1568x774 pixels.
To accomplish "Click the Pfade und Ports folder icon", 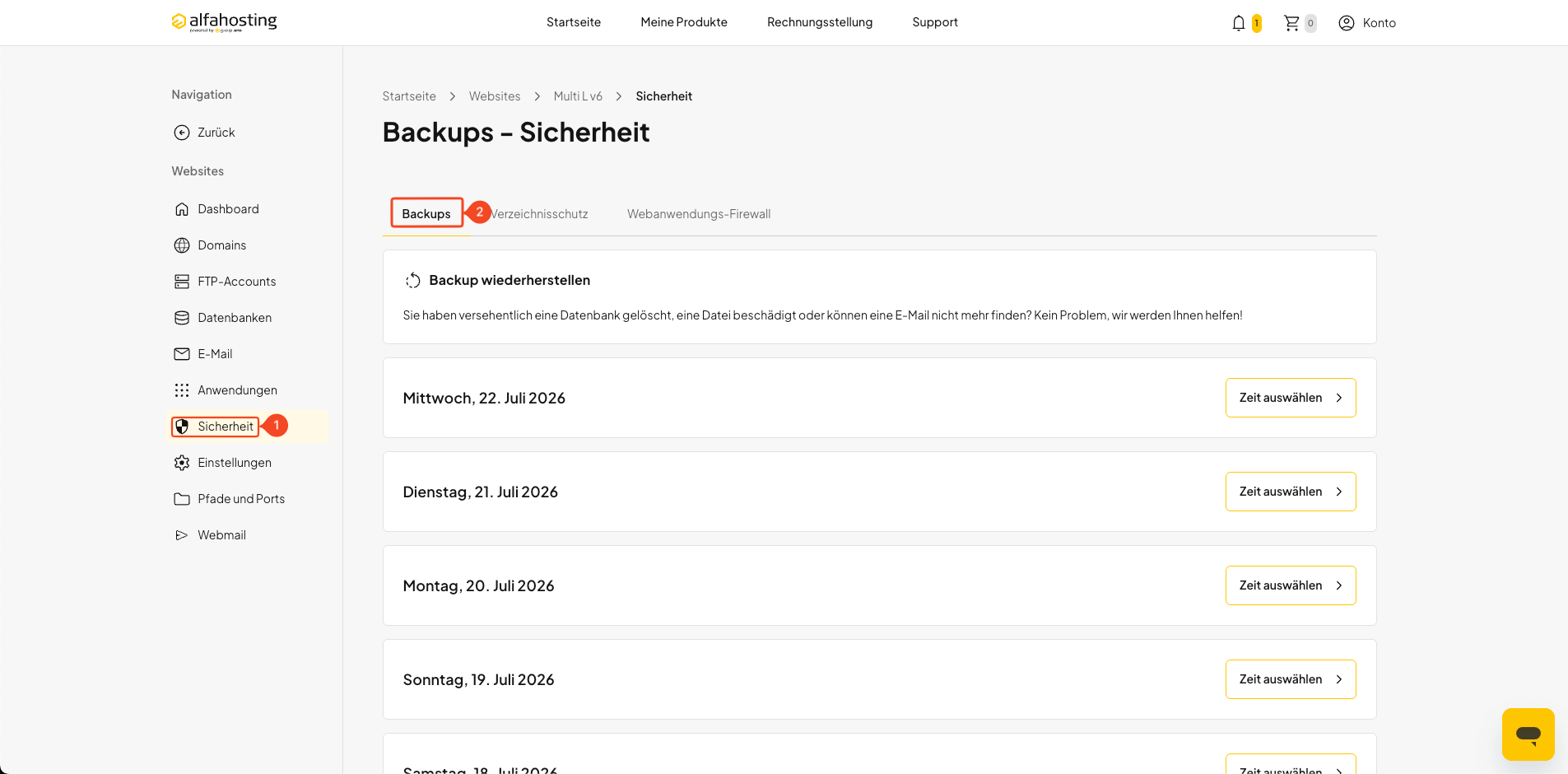I will [x=182, y=499].
